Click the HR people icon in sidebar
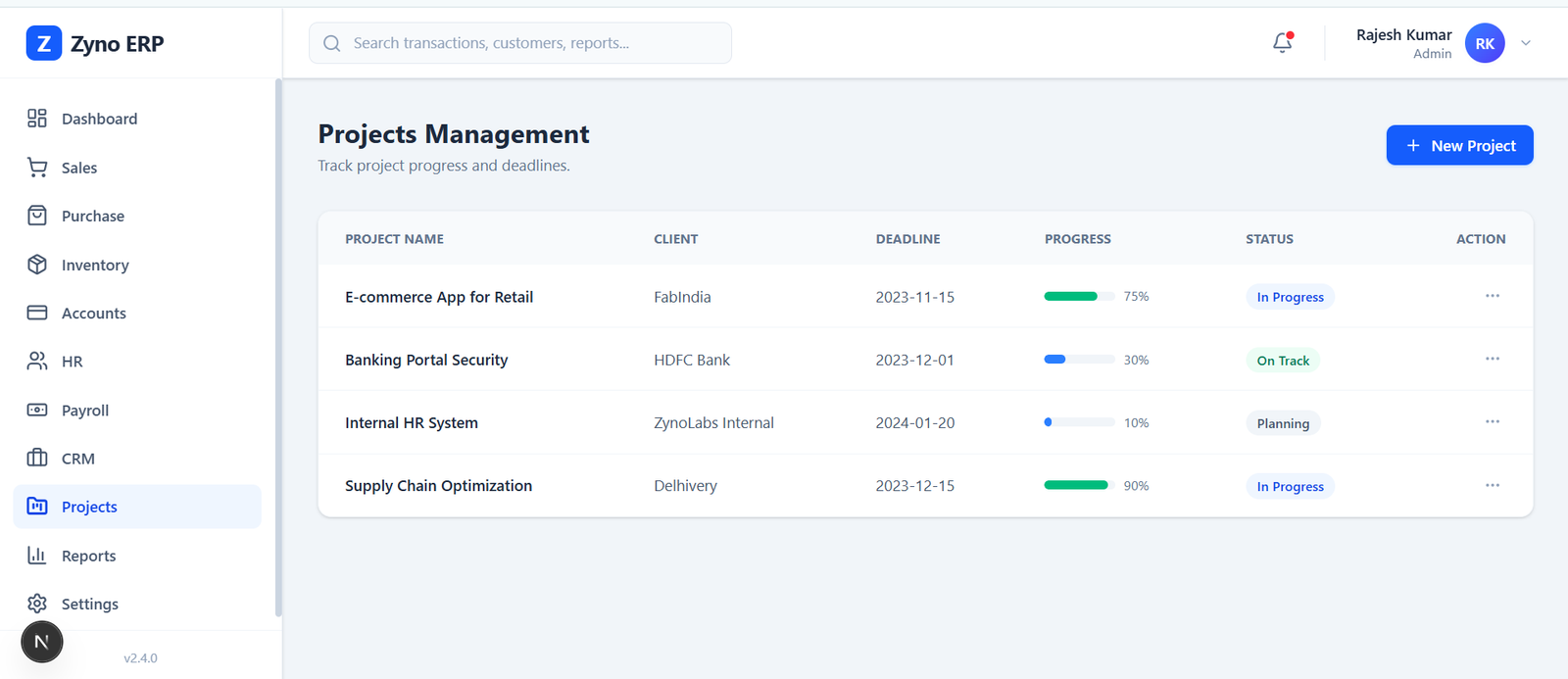The height and width of the screenshot is (679, 1568). tap(37, 362)
